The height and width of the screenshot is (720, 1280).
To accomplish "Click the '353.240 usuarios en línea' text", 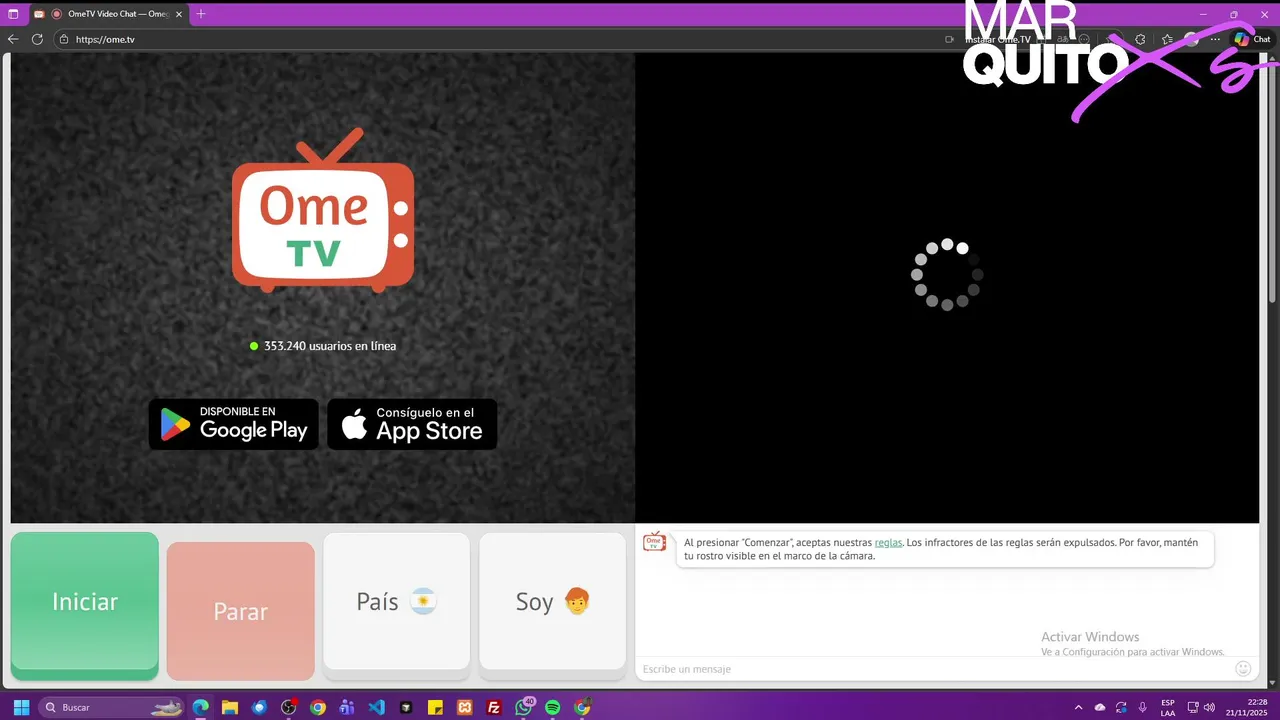I will coord(330,346).
